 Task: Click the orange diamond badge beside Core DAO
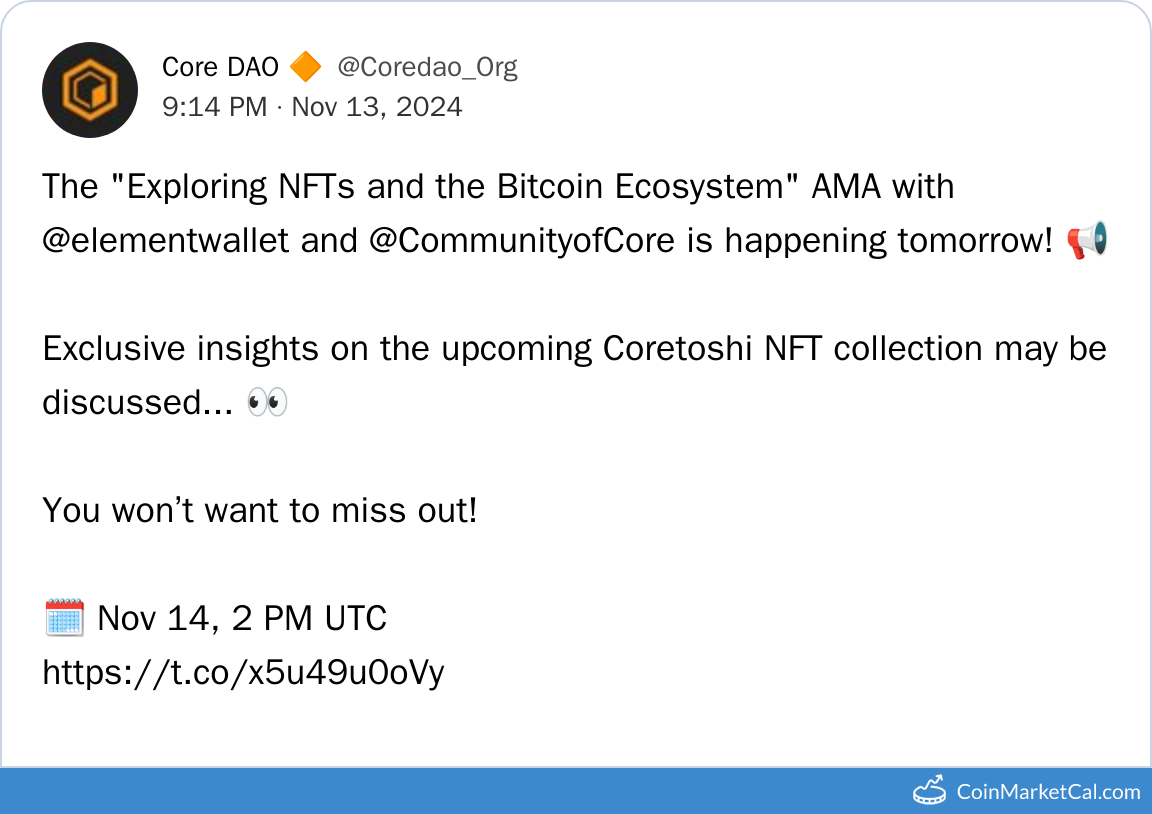pyautogui.click(x=305, y=67)
